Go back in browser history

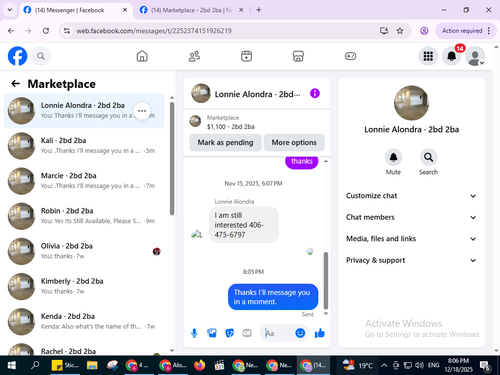click(11, 31)
